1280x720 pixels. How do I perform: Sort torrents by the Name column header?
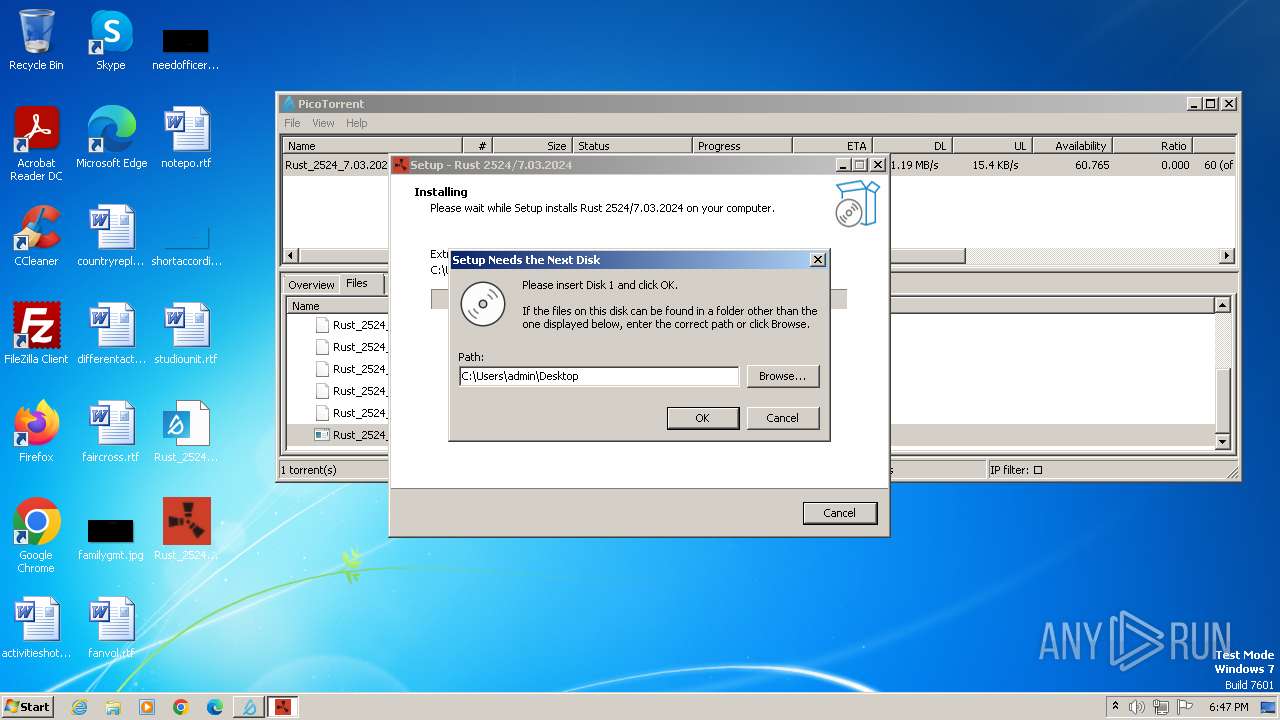tap(372, 146)
